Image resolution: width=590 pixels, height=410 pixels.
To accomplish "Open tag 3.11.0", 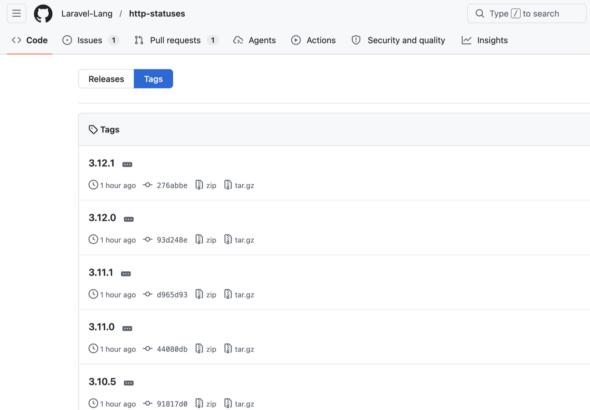I will pyautogui.click(x=102, y=327).
